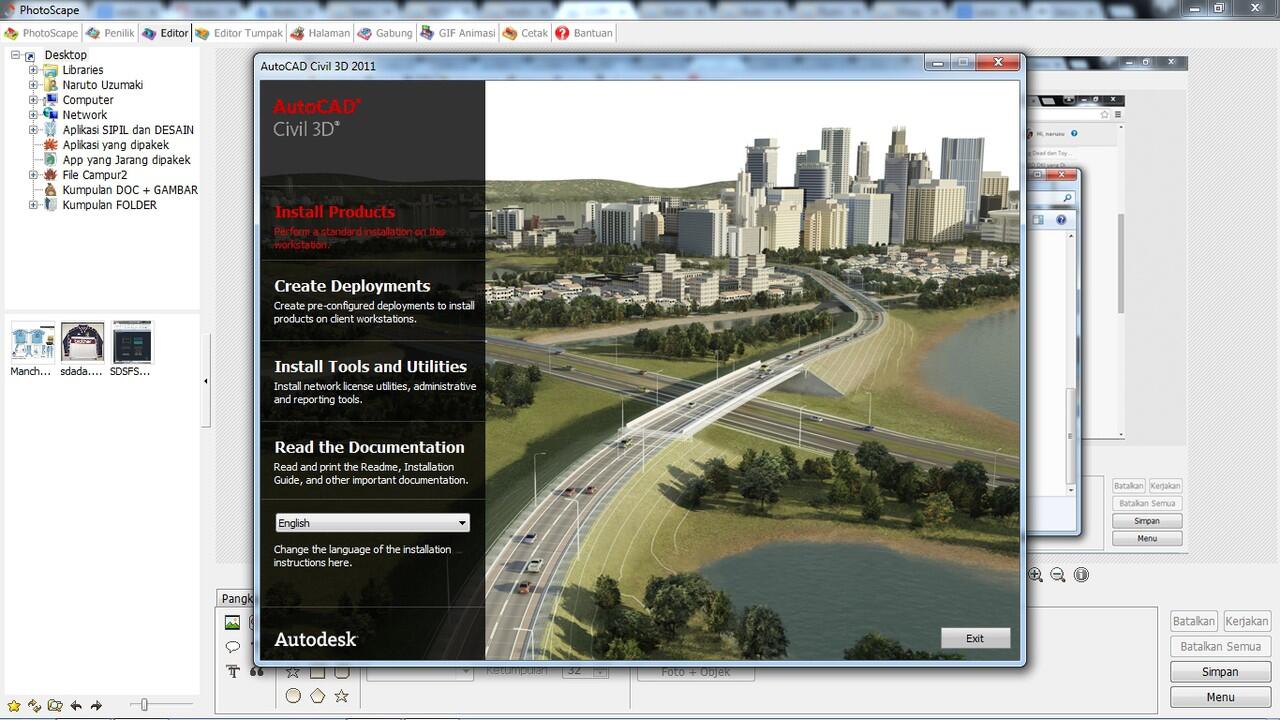
Task: Choose the pentagon shape tool
Action: pos(318,695)
